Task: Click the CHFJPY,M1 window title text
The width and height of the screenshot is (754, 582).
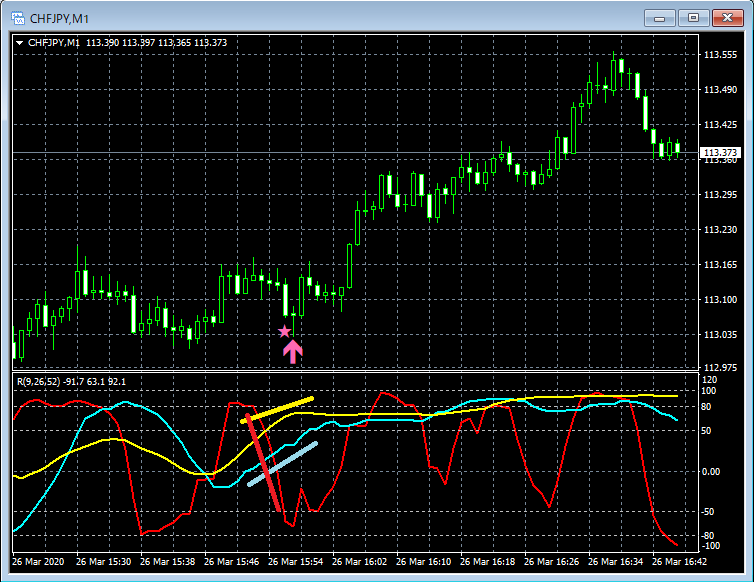Action: [59, 19]
